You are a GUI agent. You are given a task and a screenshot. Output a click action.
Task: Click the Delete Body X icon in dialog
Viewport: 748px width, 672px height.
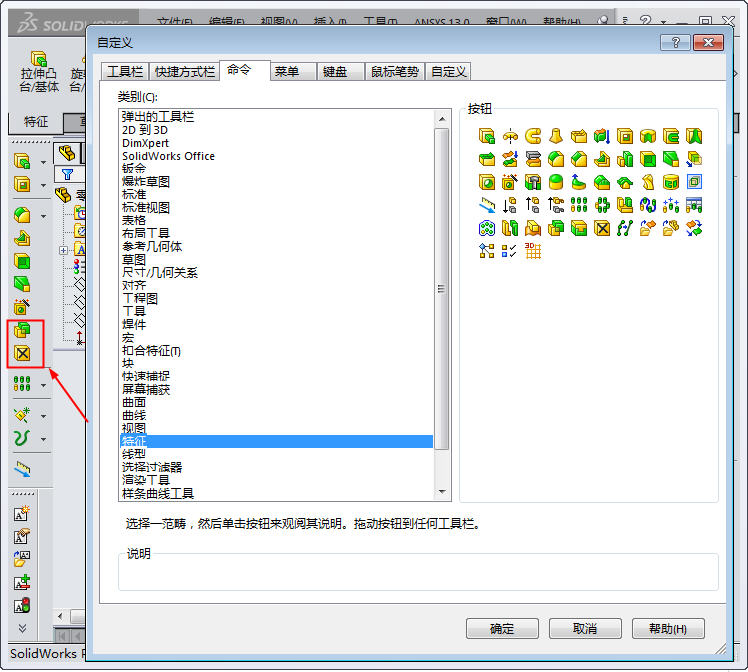(x=602, y=228)
